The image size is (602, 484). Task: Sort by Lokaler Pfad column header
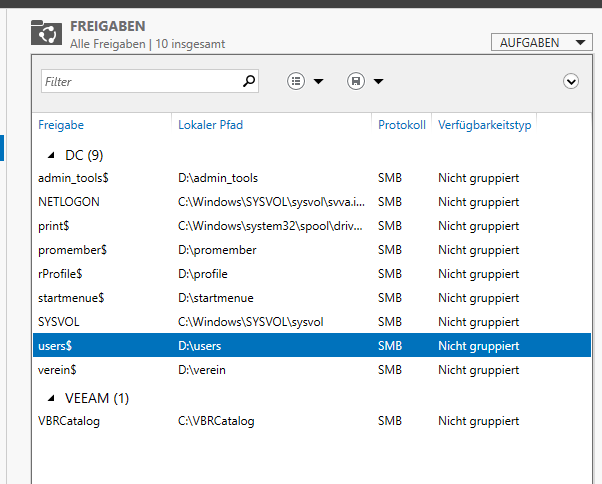210,125
